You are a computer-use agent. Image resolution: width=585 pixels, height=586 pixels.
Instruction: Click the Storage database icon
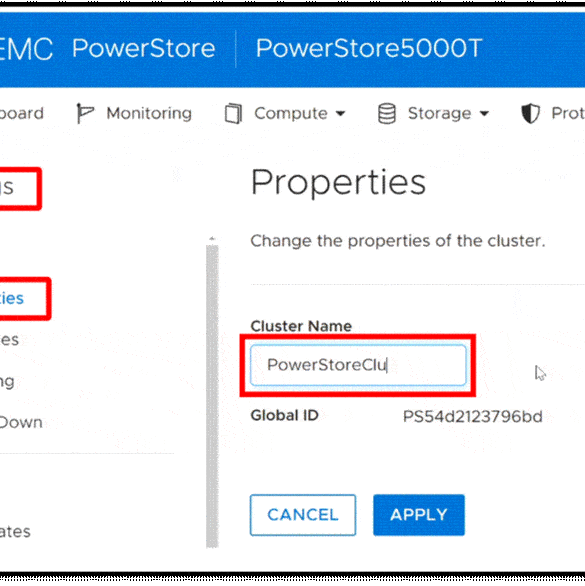coord(387,113)
